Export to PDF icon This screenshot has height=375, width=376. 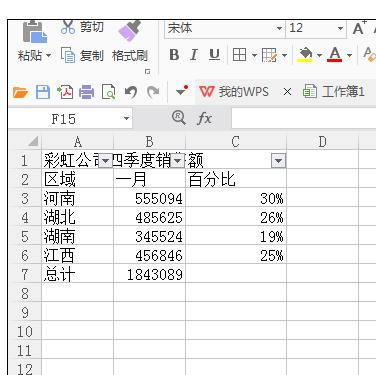coord(65,92)
